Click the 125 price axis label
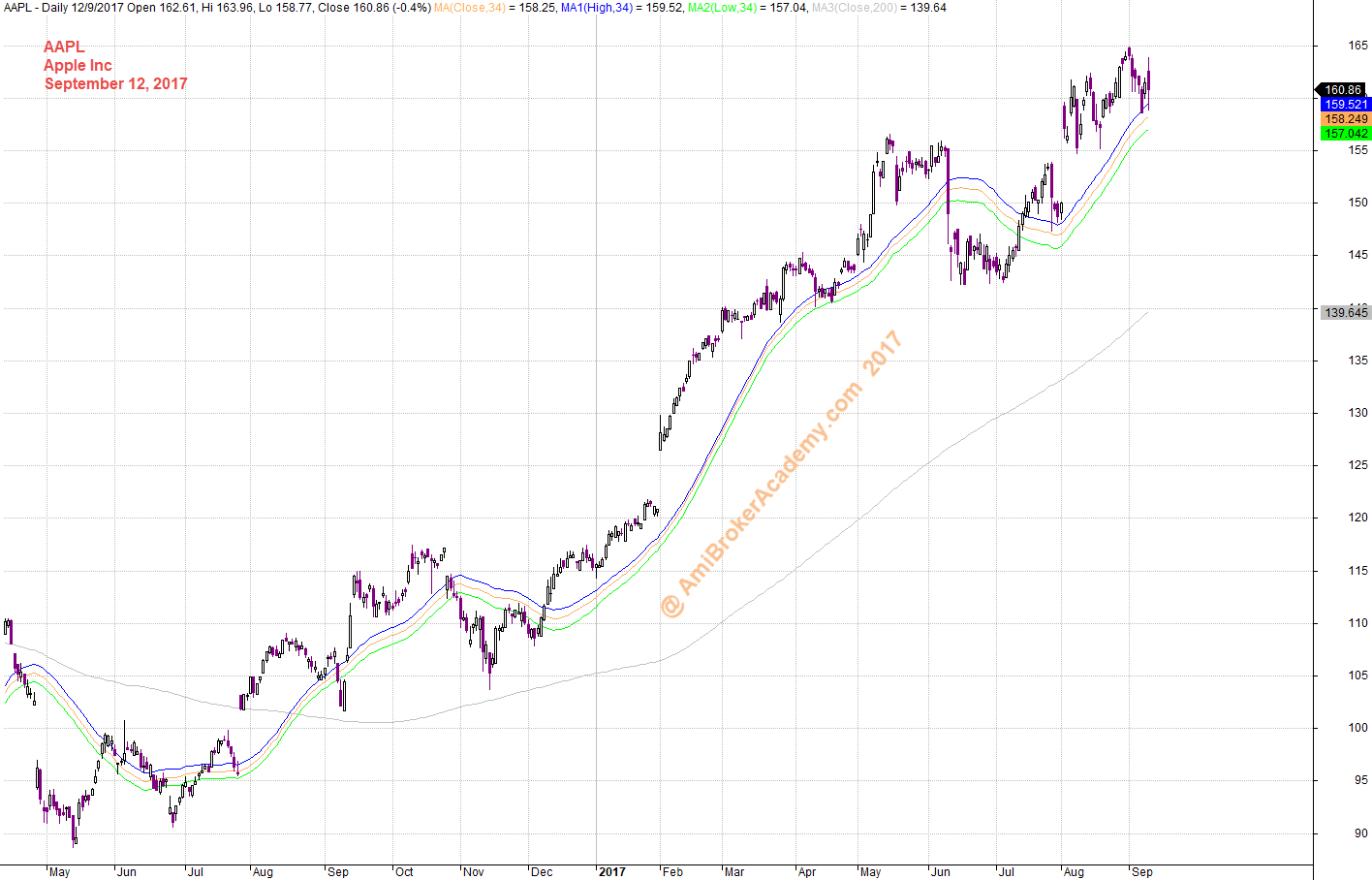 point(1357,465)
